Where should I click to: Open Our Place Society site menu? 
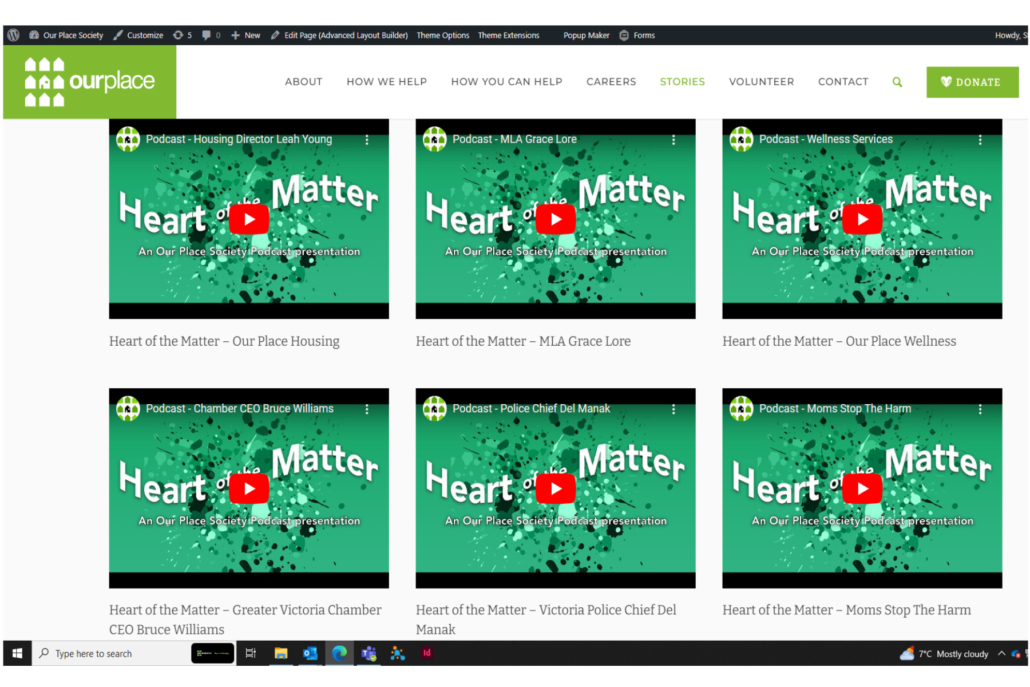[66, 35]
